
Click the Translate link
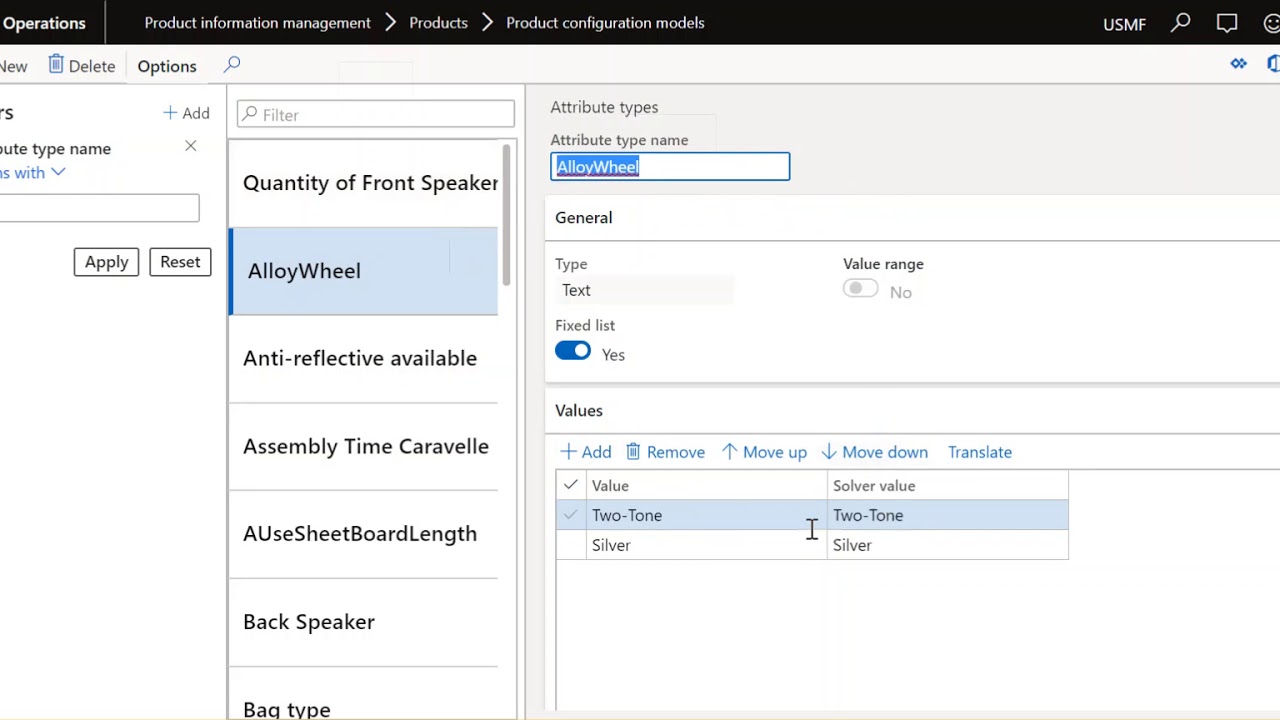click(x=980, y=452)
